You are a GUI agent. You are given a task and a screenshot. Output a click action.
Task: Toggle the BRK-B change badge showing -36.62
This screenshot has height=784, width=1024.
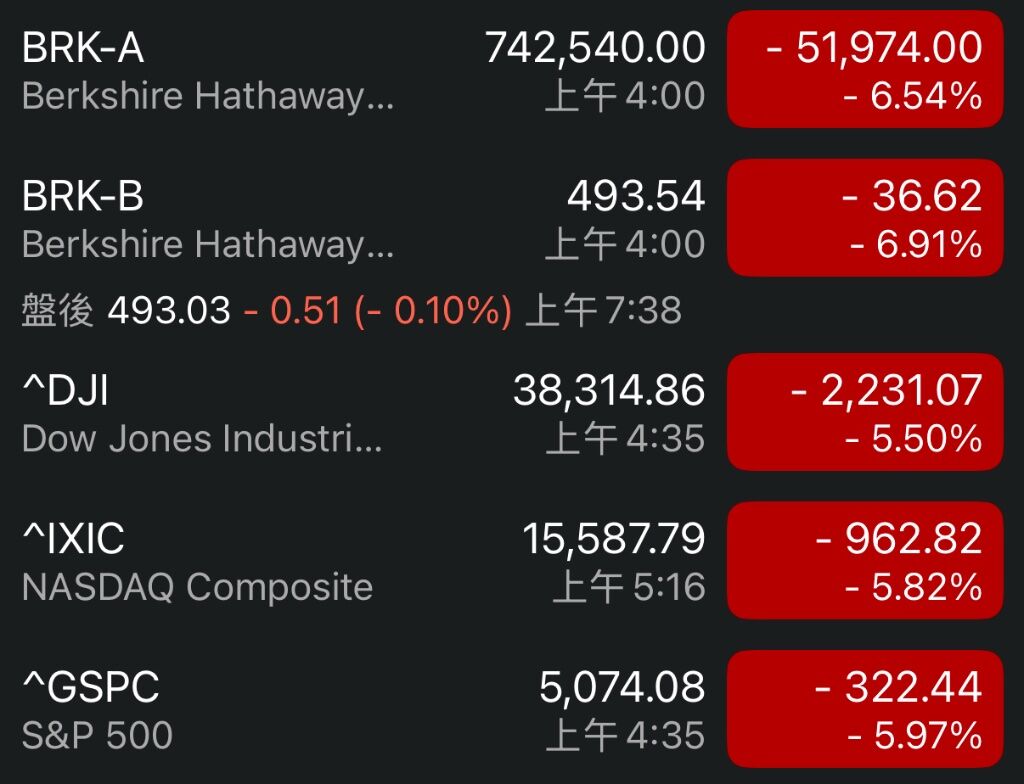[x=865, y=218]
